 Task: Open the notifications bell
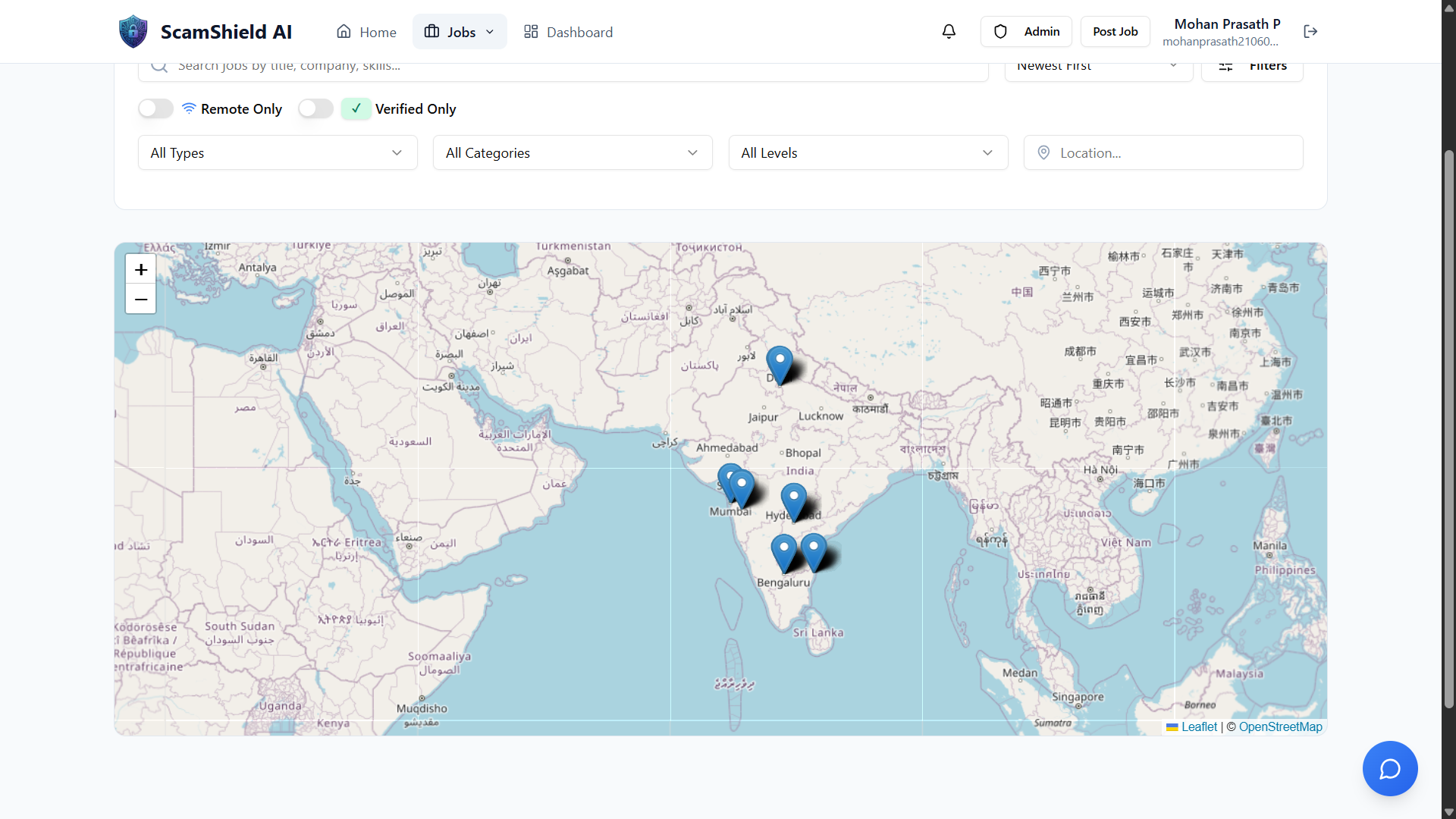tap(949, 32)
